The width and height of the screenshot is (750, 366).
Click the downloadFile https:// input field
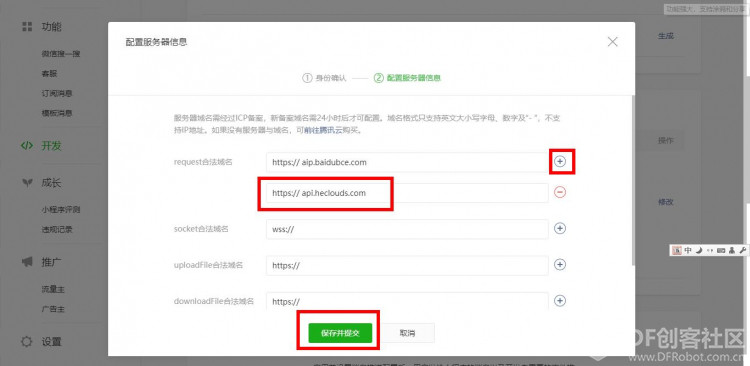click(407, 301)
